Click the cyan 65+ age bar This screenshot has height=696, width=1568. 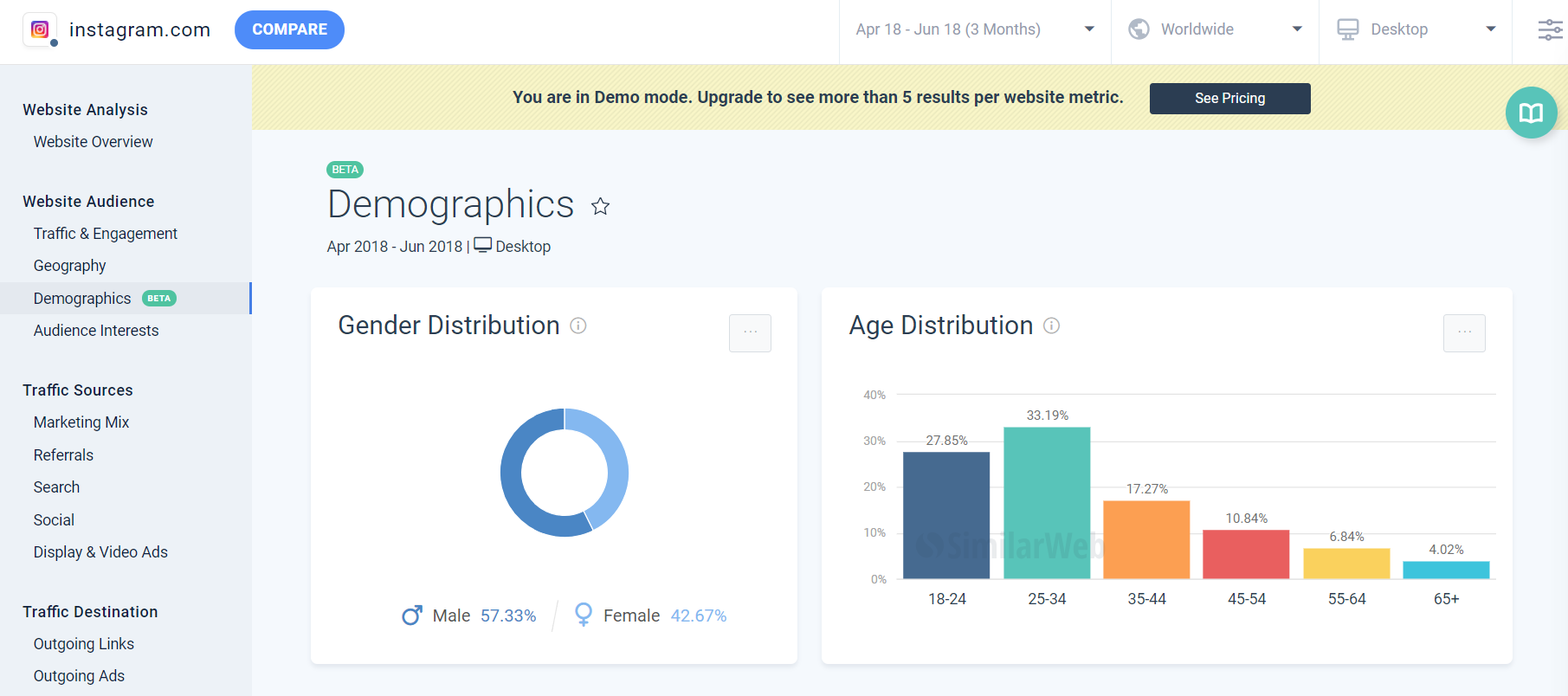point(1446,570)
